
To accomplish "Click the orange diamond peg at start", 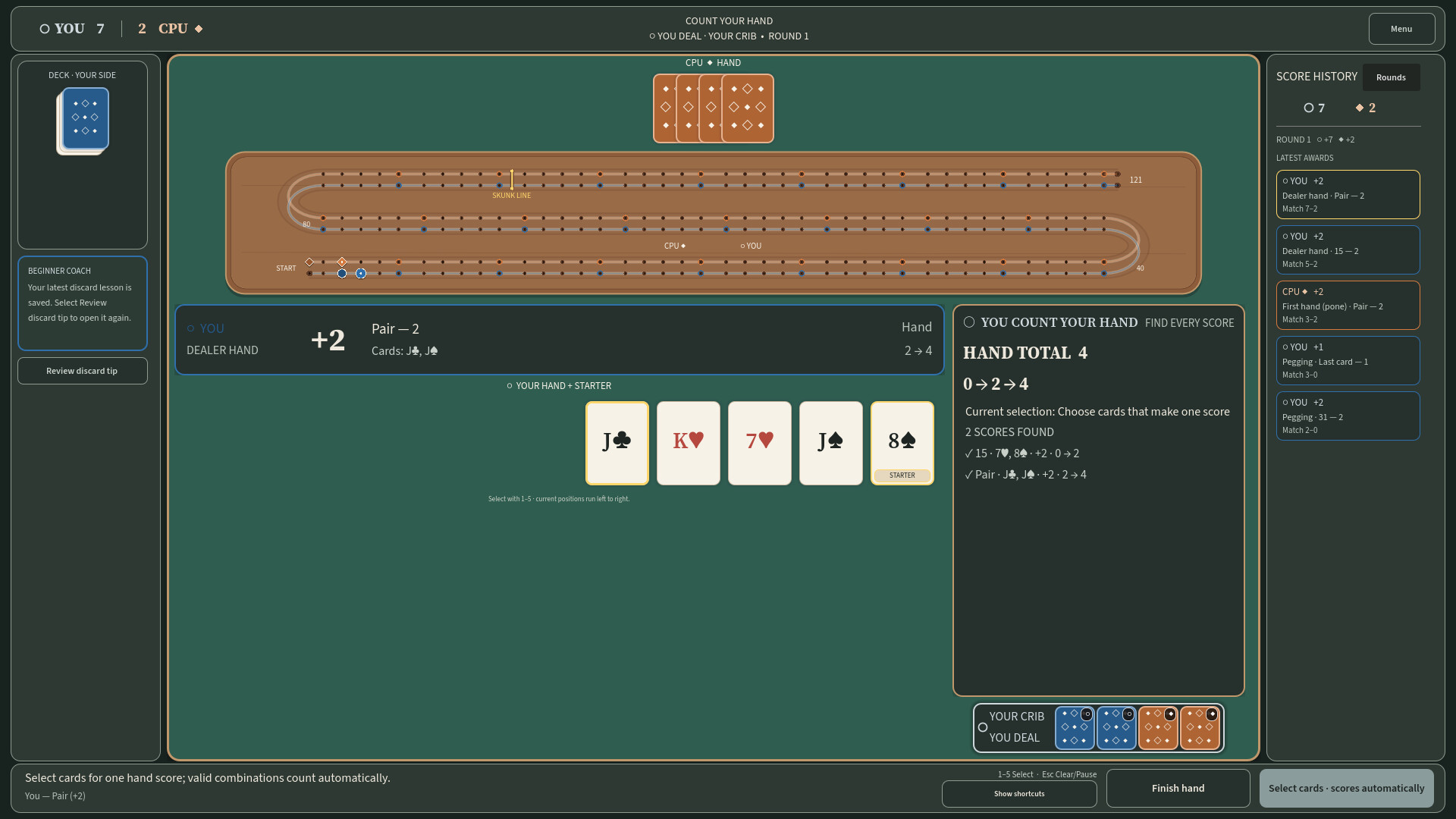I will coord(309,262).
